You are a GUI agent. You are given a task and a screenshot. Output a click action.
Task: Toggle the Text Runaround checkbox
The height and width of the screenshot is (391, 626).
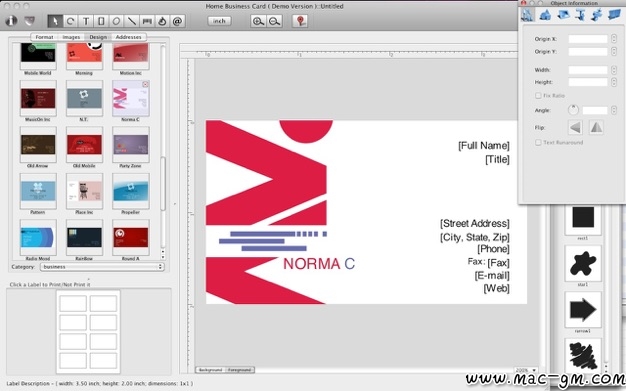click(538, 142)
